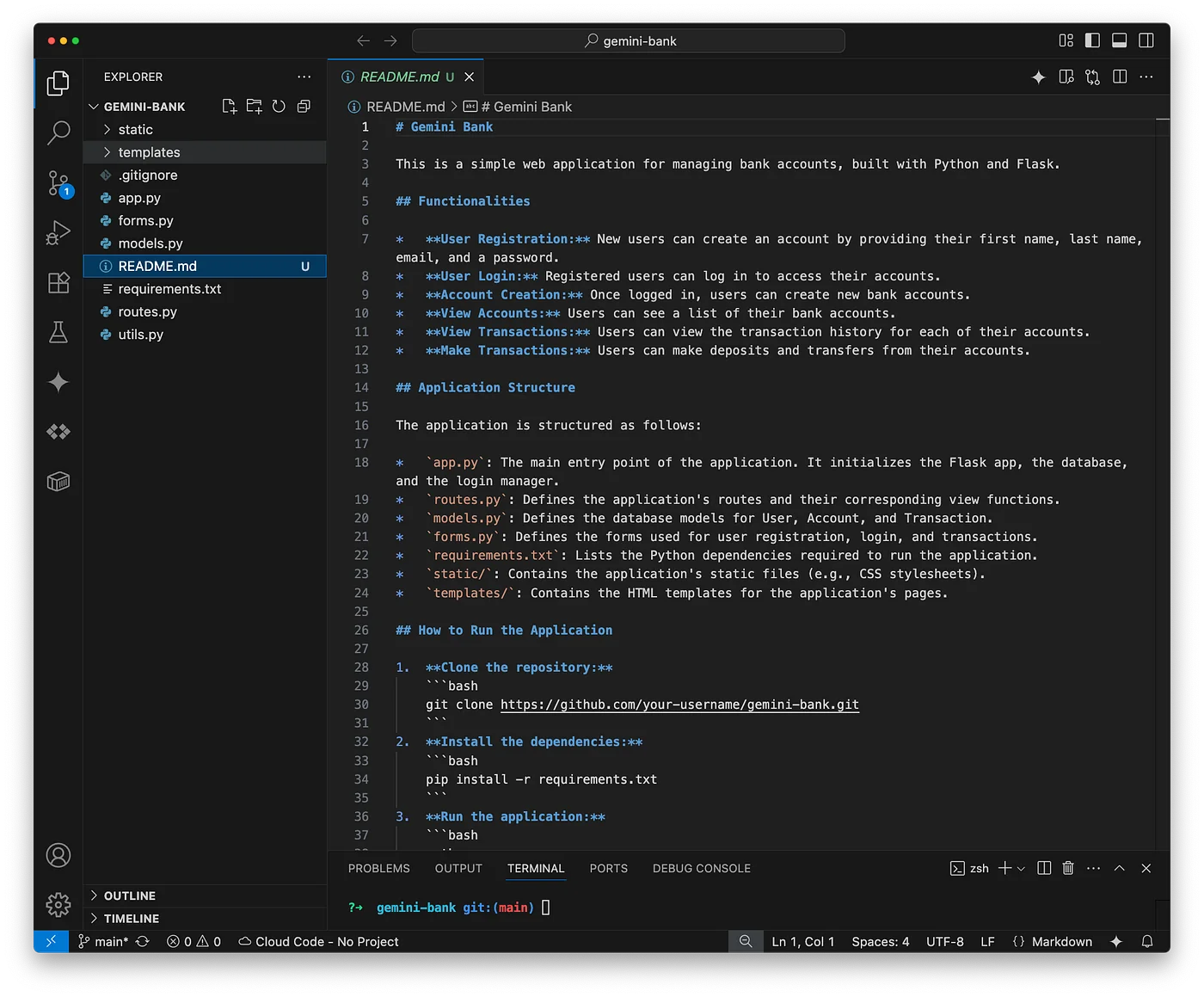1204x997 pixels.
Task: Click the New File icon in Explorer
Action: pyautogui.click(x=229, y=107)
